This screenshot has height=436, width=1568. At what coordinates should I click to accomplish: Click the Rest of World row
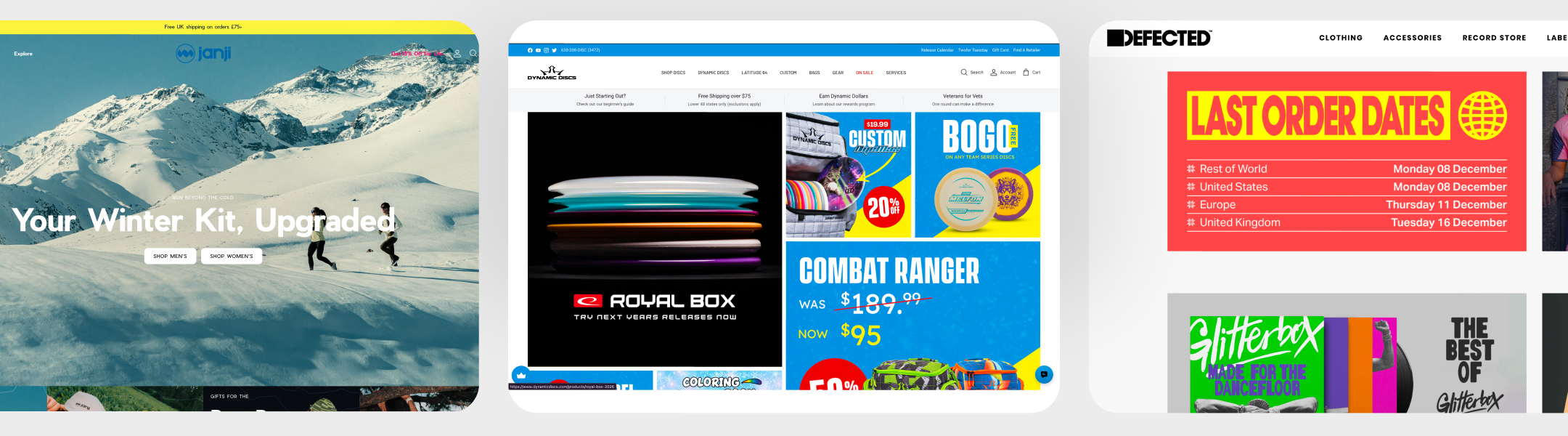(x=1347, y=169)
